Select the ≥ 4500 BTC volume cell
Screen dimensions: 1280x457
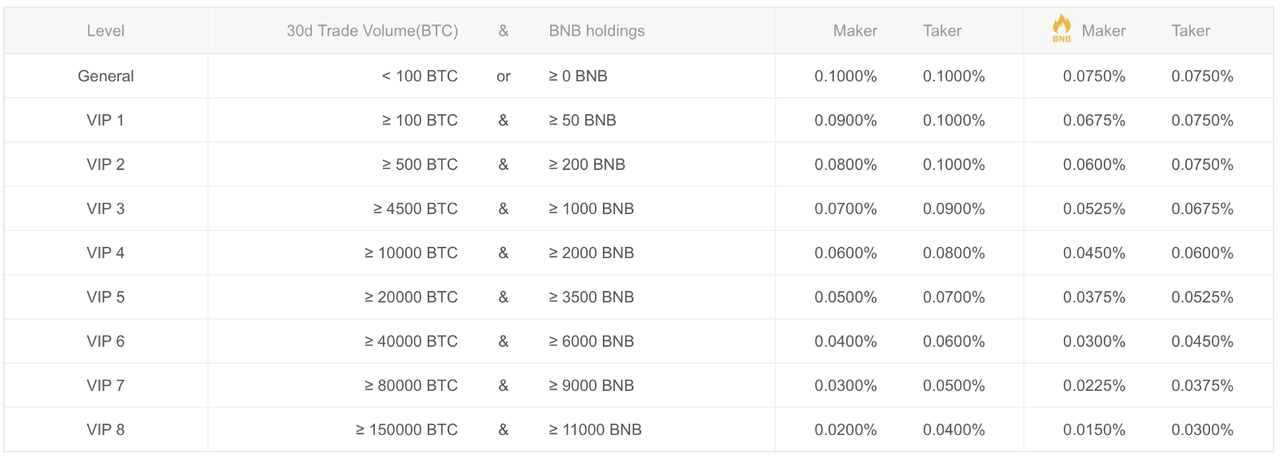(x=415, y=209)
